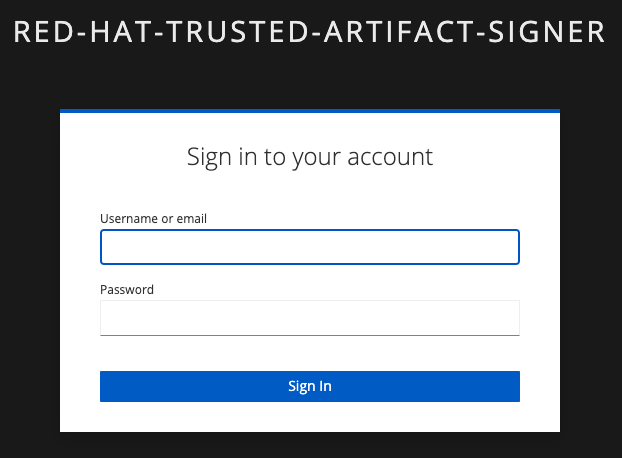Click the word "Sign" in the card heading
The height and width of the screenshot is (458, 622).
[x=210, y=157]
